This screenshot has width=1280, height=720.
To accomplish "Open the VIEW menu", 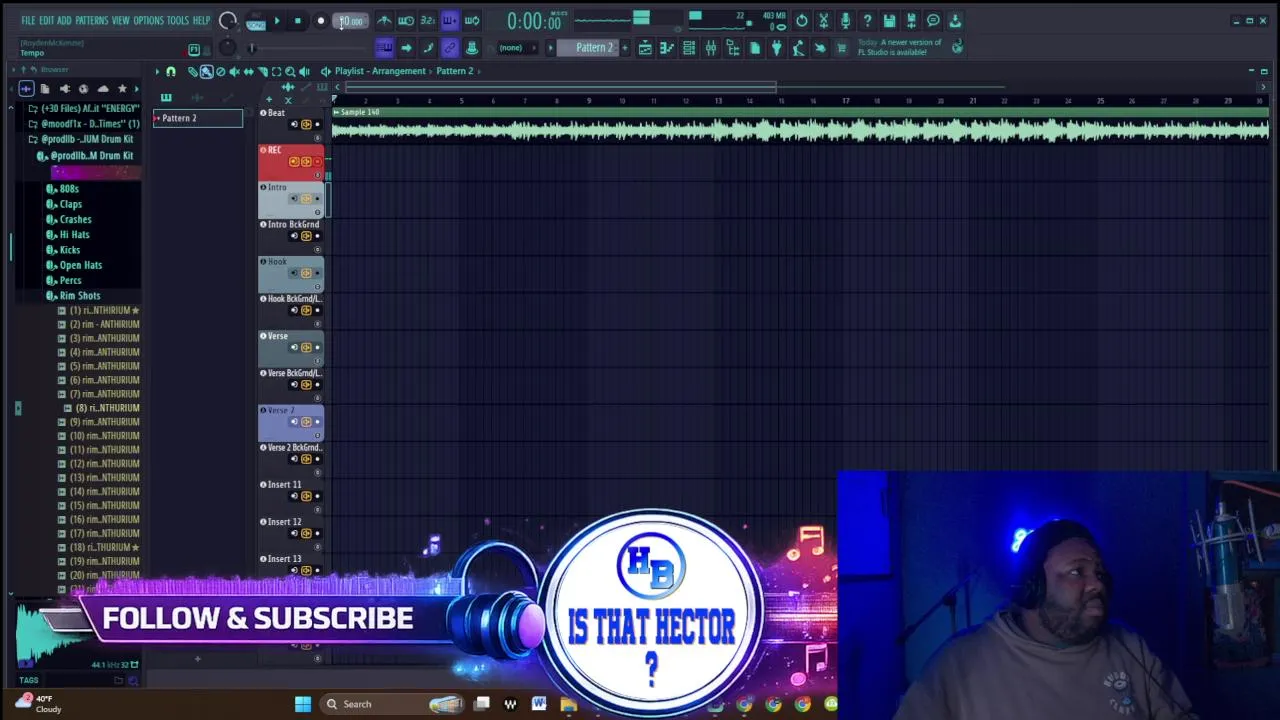I will pyautogui.click(x=120, y=20).
